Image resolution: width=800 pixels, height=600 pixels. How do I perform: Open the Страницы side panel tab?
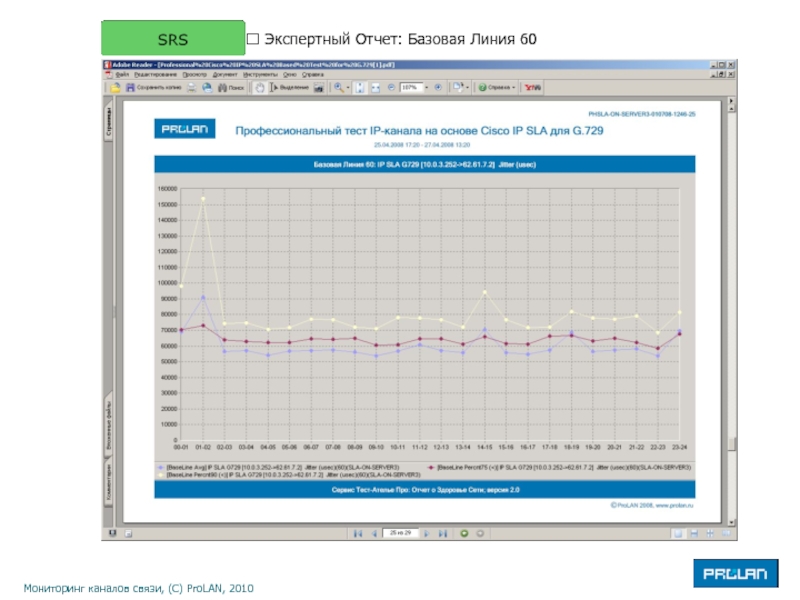click(x=109, y=122)
